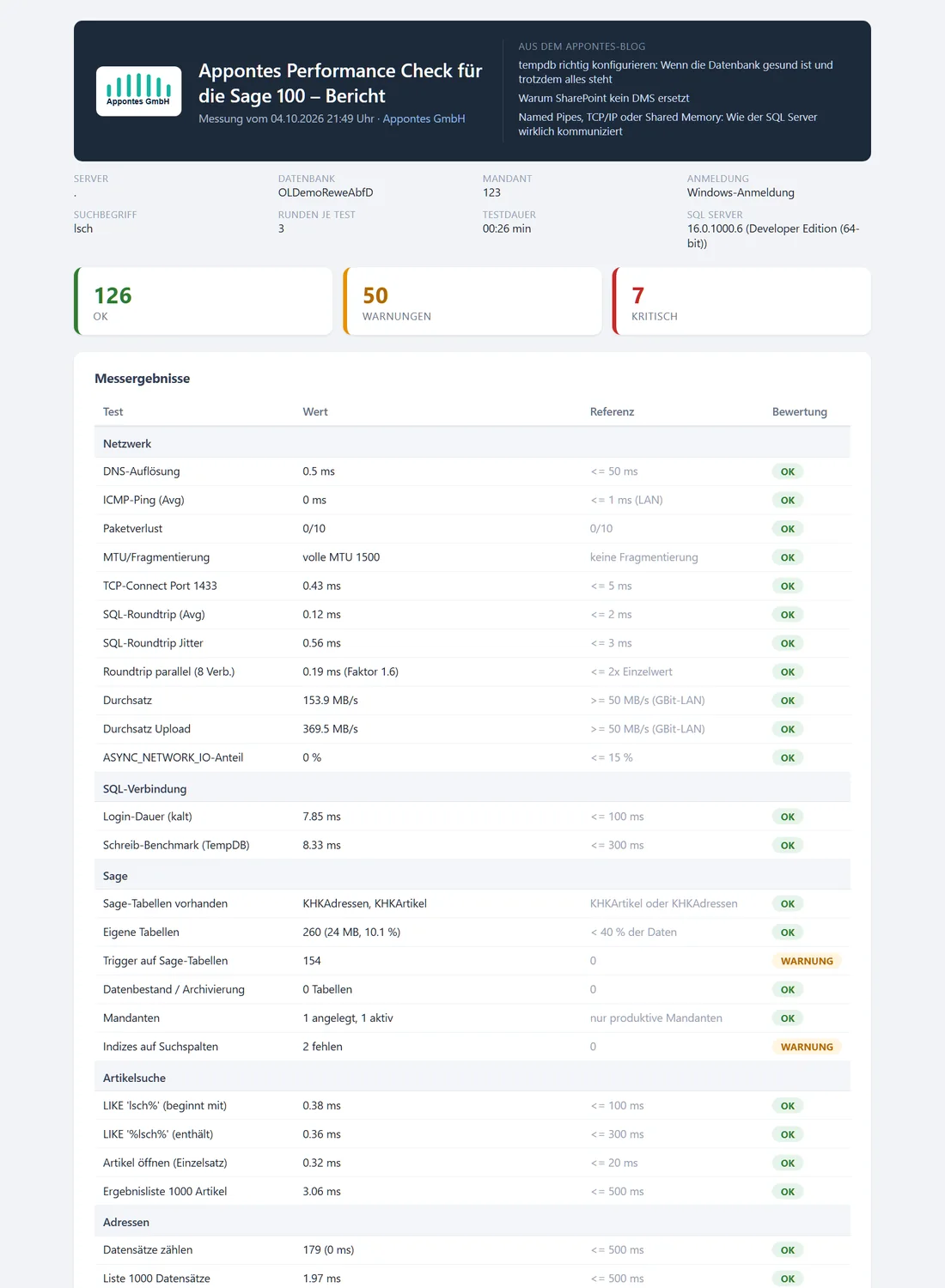Click the MTU/Fragmentierung value volle MTU 1500
The height and width of the screenshot is (1288, 945).
(x=341, y=557)
